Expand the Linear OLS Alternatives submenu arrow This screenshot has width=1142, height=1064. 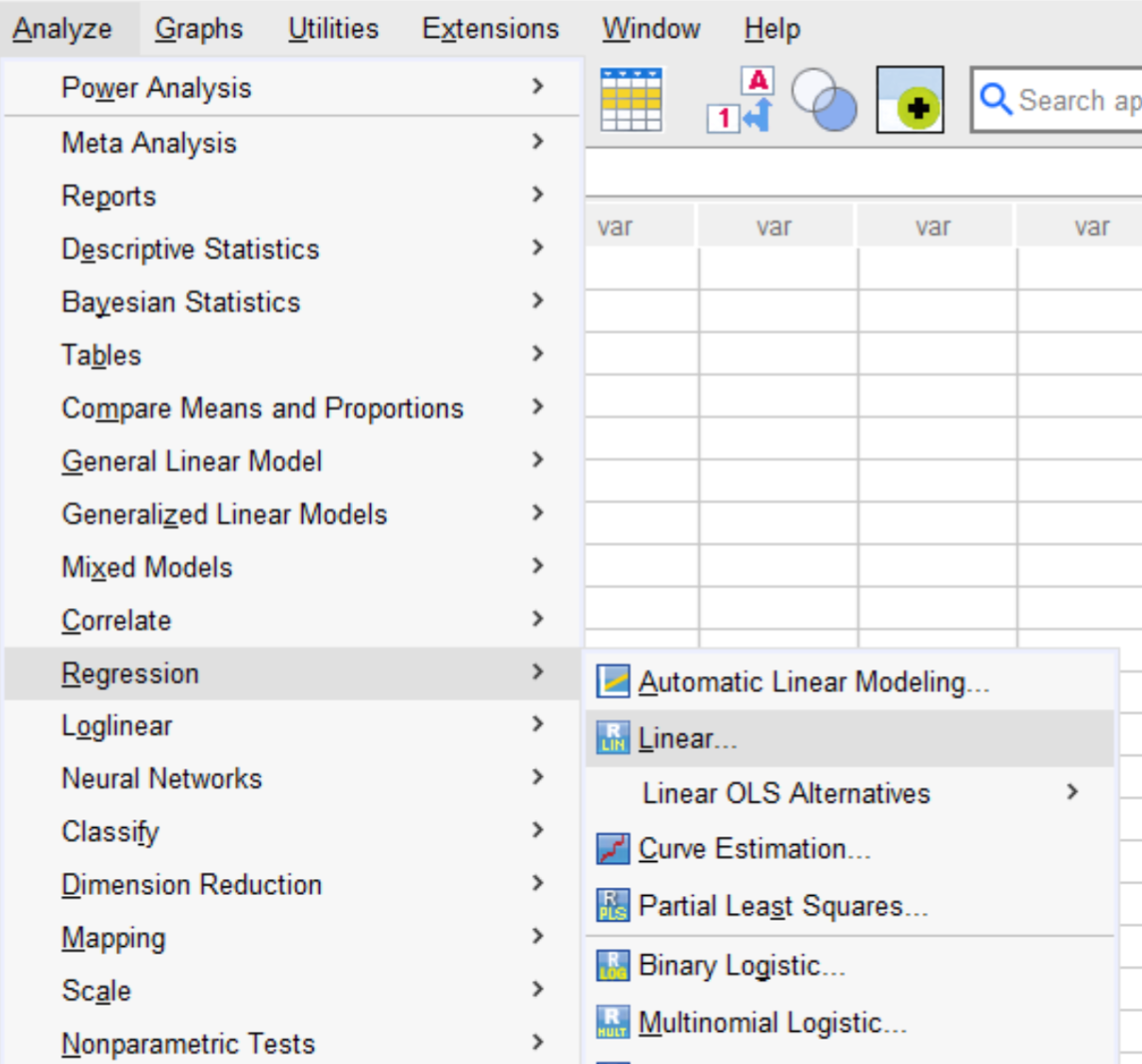click(1072, 792)
